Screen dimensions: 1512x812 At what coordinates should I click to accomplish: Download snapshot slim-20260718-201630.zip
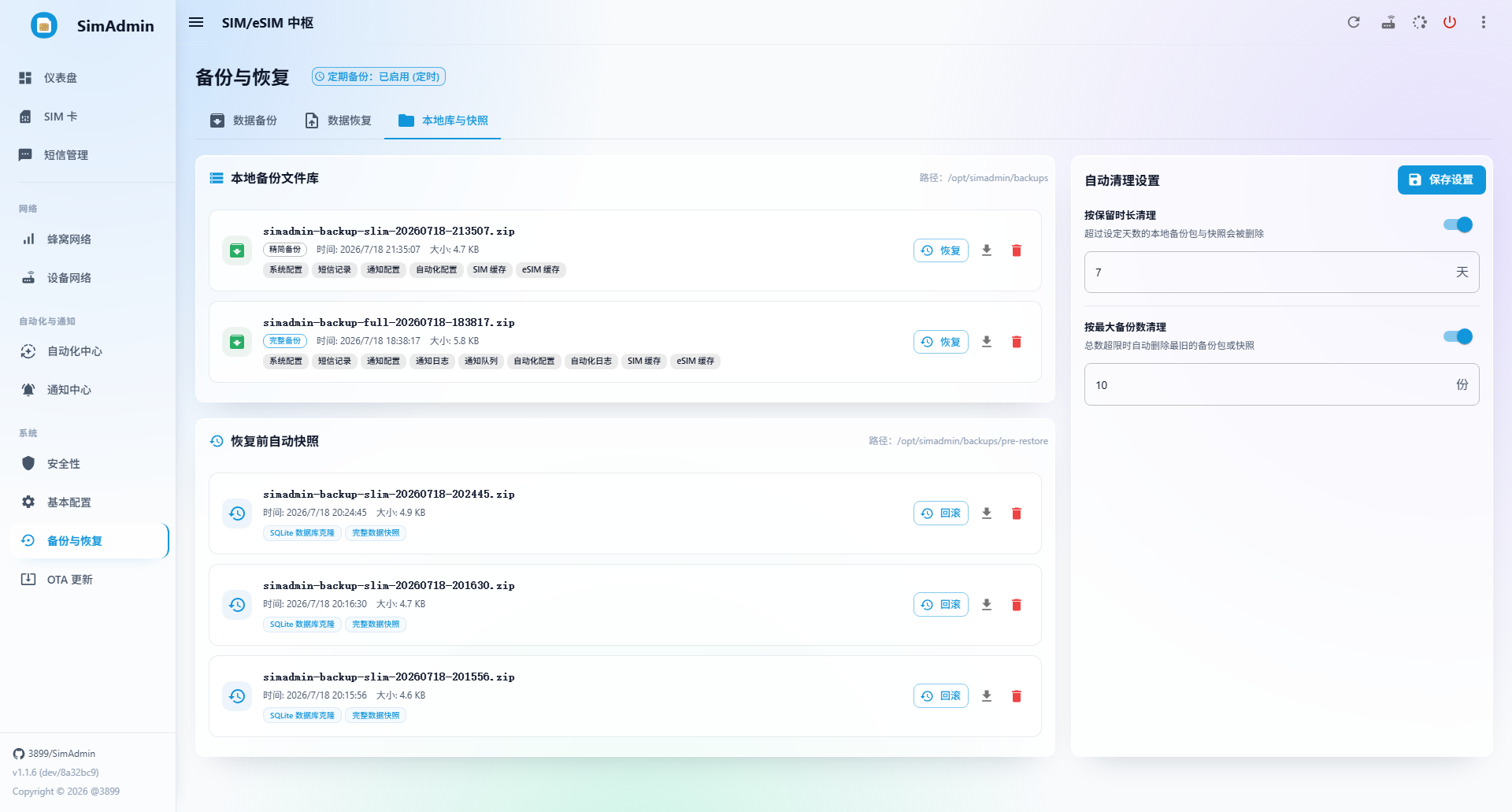tap(987, 605)
